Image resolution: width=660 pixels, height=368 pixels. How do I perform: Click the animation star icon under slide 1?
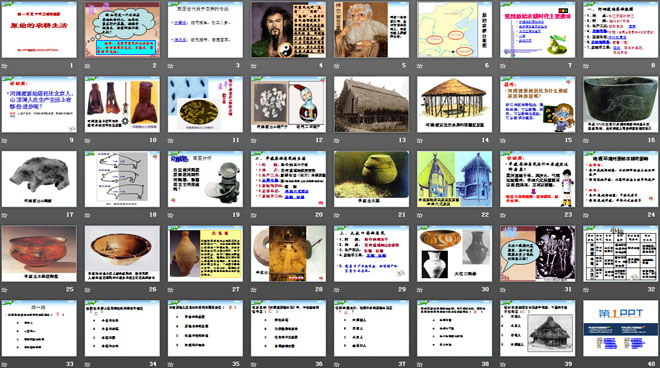click(4, 66)
